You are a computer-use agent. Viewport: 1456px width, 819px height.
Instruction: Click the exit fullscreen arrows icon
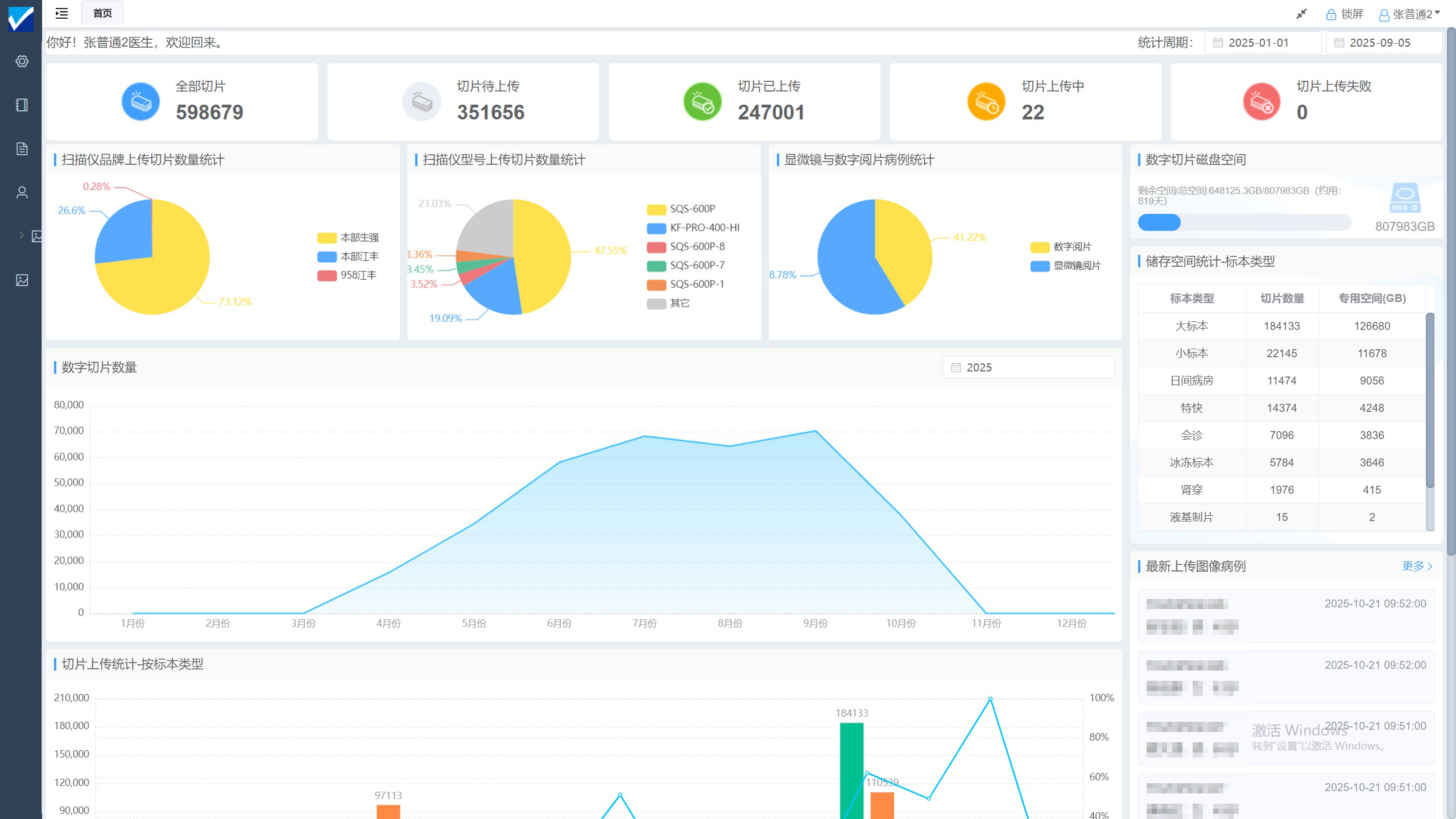(x=1301, y=14)
